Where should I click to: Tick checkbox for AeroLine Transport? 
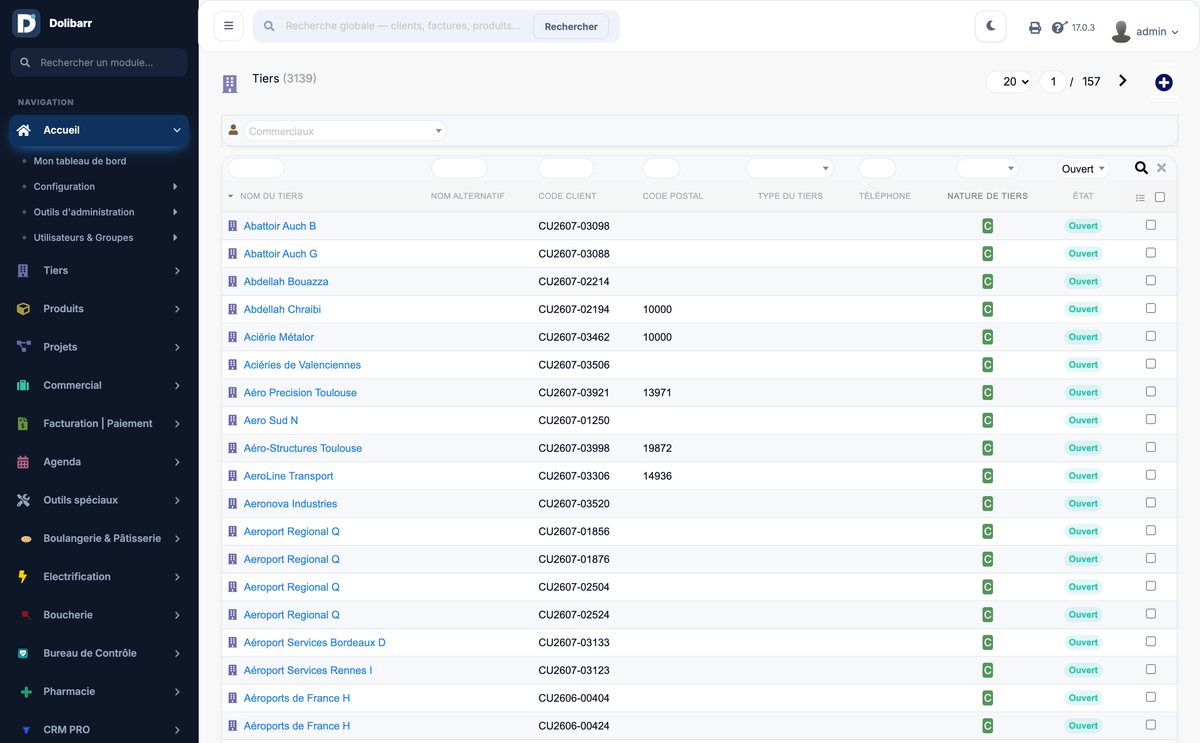[x=1151, y=475]
